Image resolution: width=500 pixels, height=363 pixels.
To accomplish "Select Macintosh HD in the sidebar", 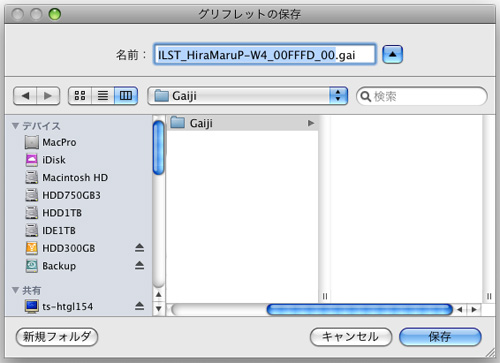I will pyautogui.click(x=78, y=178).
